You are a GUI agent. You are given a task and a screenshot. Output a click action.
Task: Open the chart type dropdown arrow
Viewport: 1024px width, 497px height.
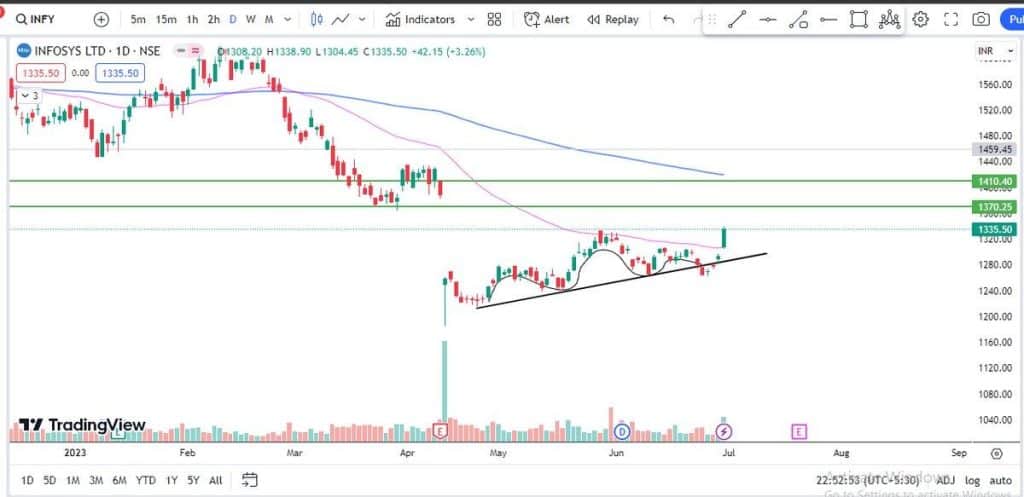(x=360, y=20)
